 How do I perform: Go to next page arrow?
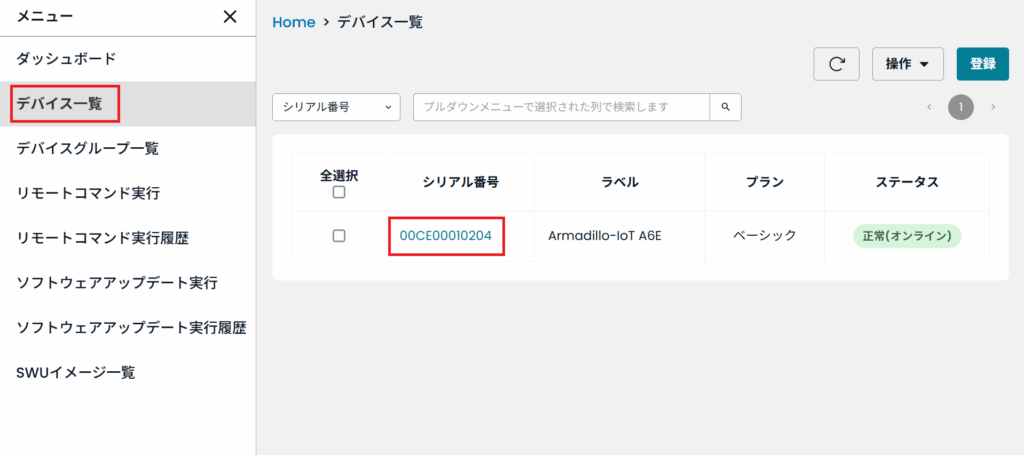[x=993, y=107]
